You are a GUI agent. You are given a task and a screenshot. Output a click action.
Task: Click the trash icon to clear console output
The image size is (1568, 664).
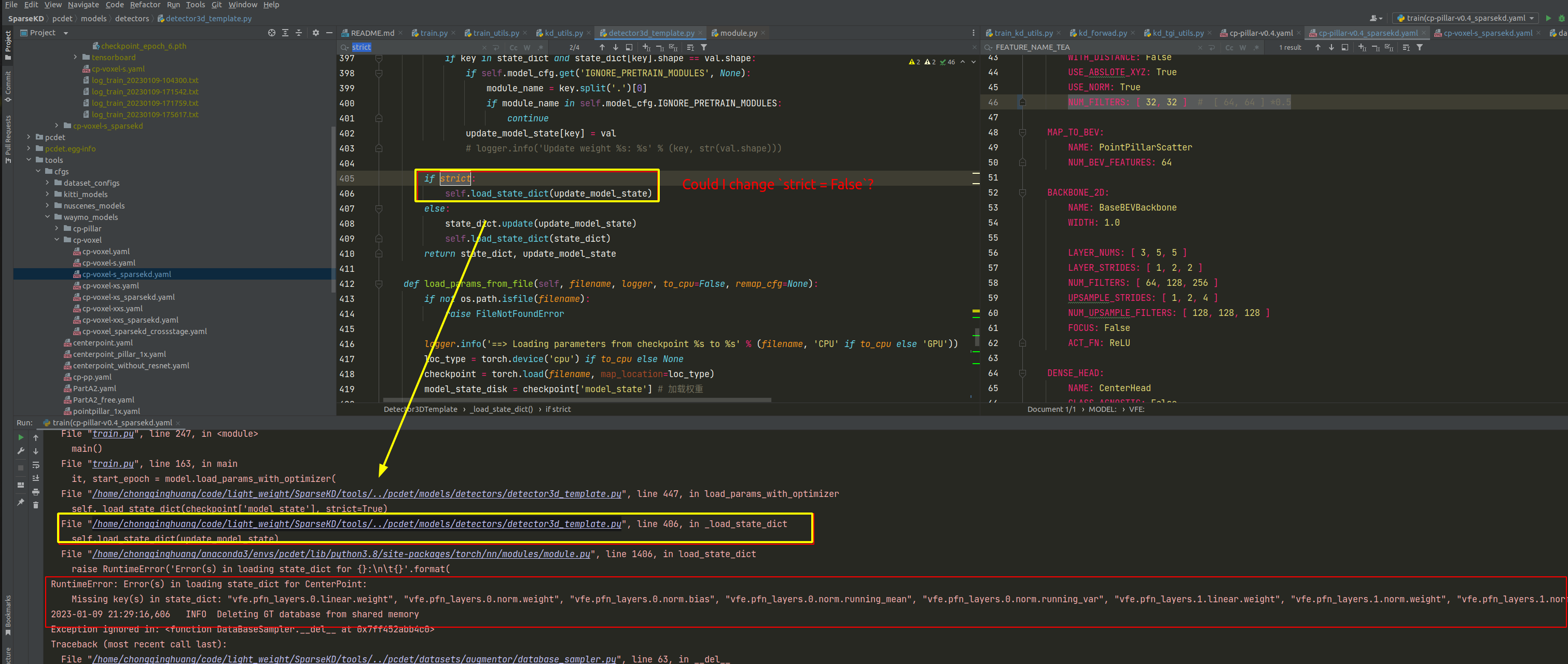click(36, 505)
